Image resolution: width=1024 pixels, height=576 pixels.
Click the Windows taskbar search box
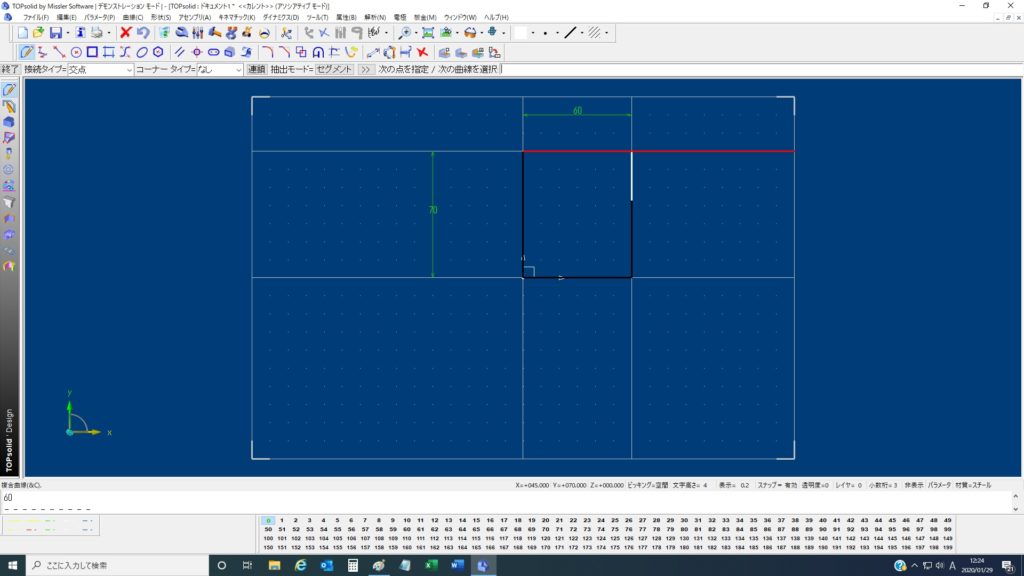pos(118,566)
